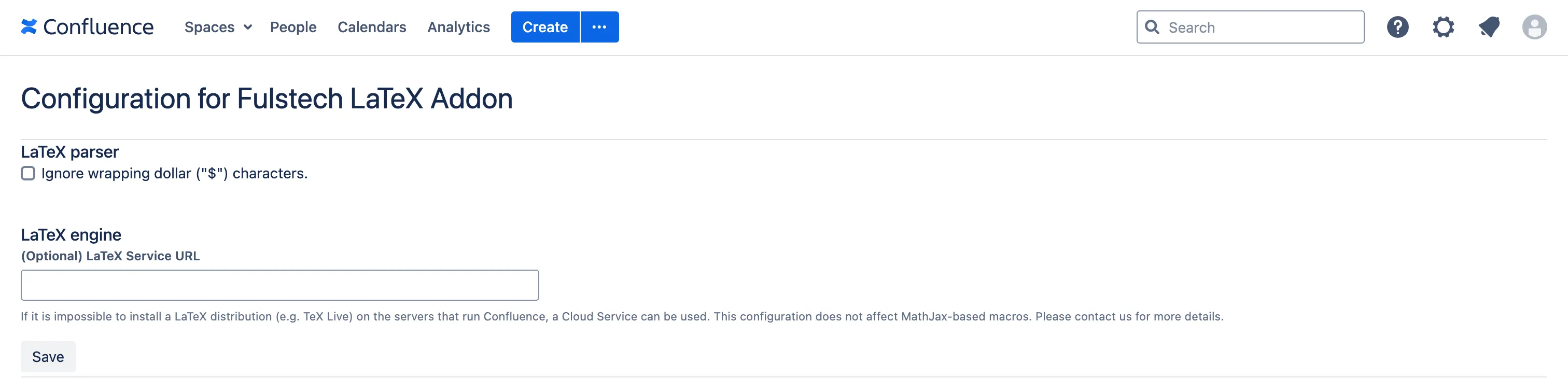Open the settings gear menu
The width and height of the screenshot is (1568, 392).
pyautogui.click(x=1443, y=27)
